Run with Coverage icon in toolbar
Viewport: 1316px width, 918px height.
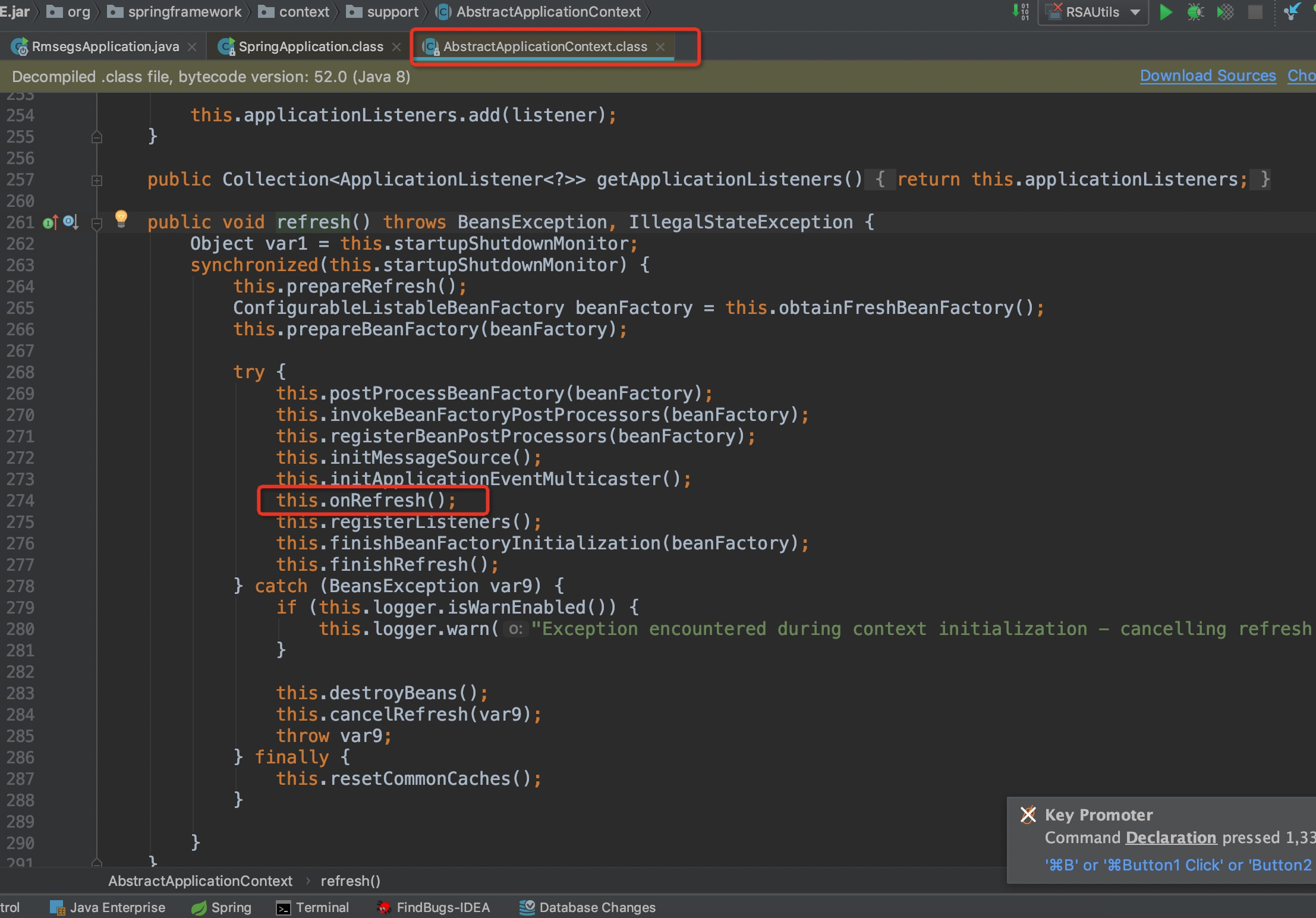pos(1225,12)
